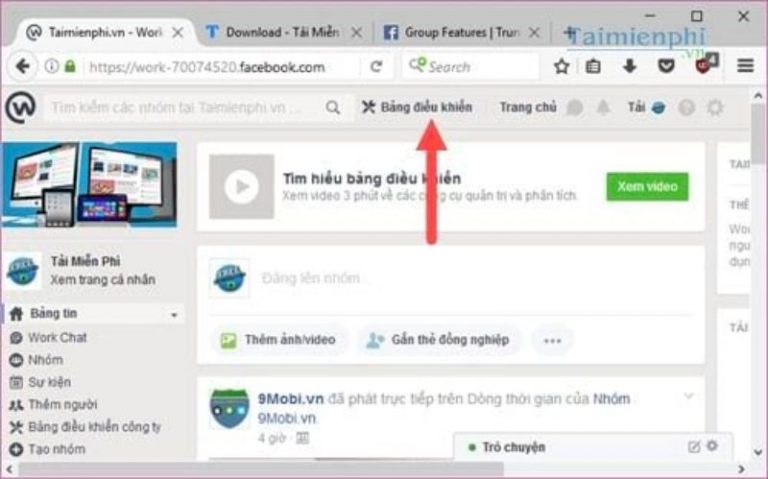Open Bảng điều khiển in the top bar
The width and height of the screenshot is (768, 479).
(417, 107)
